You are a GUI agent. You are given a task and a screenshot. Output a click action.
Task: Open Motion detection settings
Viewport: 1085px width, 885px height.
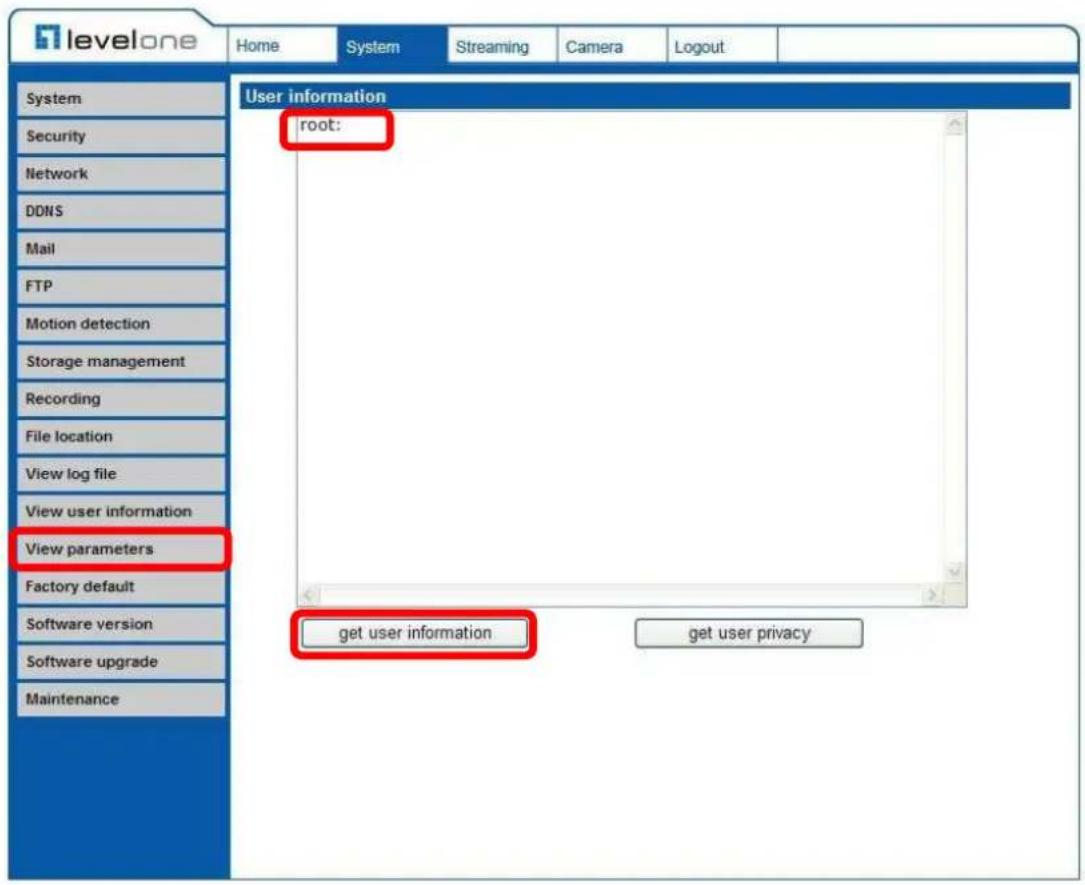[x=121, y=324]
